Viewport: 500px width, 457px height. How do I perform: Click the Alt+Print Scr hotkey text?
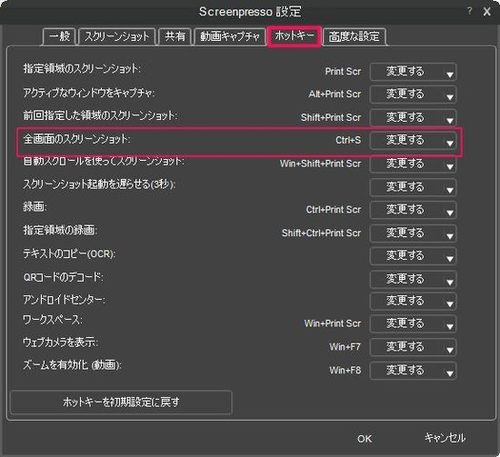(335, 94)
